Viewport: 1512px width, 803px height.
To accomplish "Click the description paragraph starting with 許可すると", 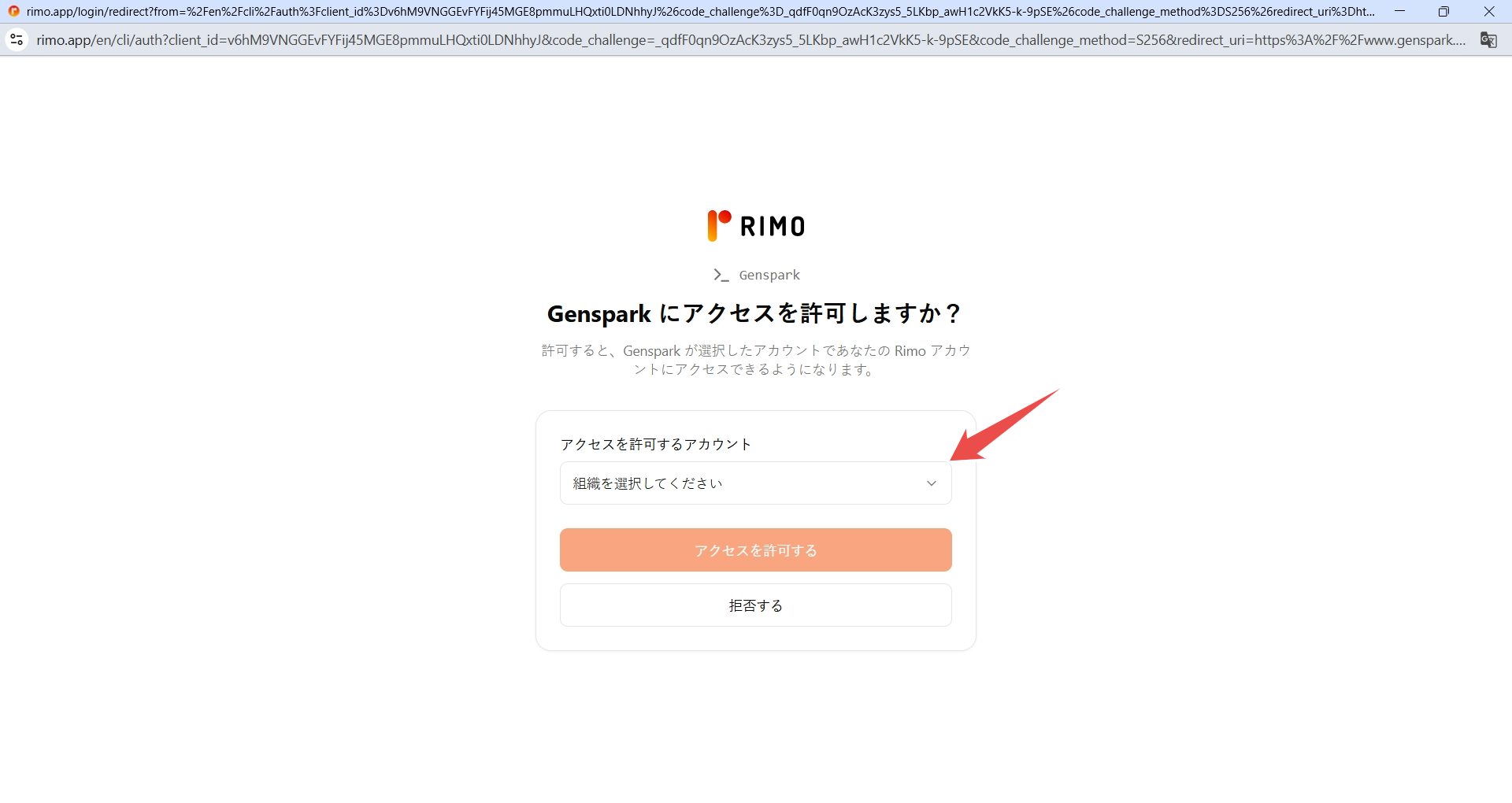I will (x=756, y=360).
